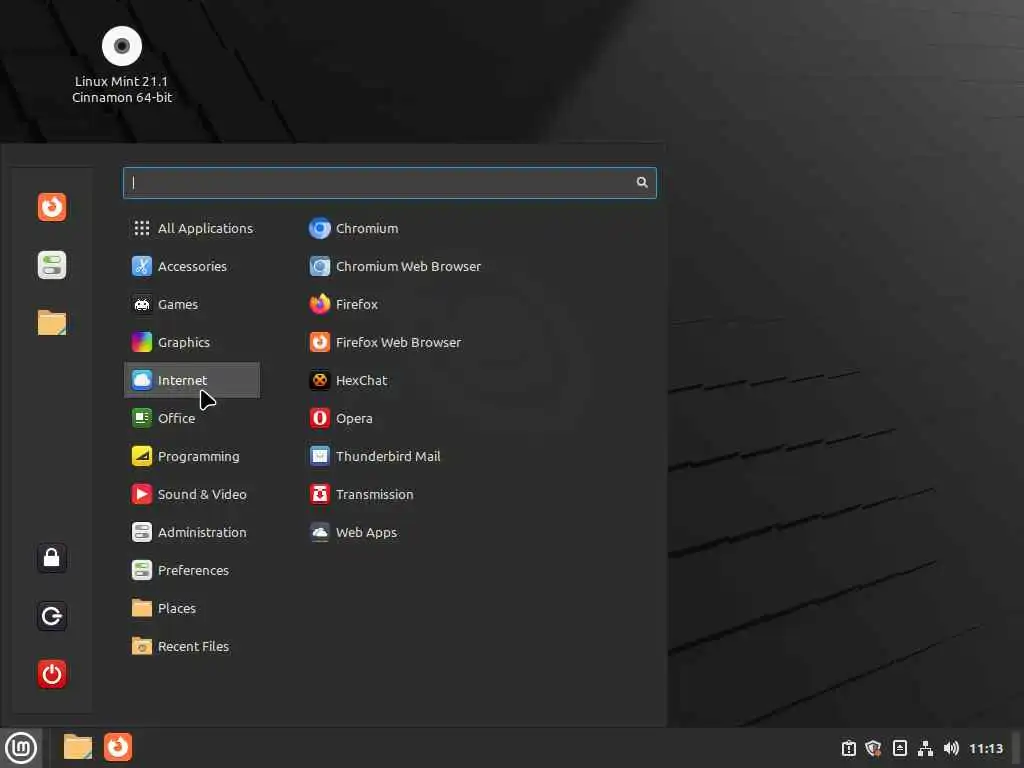Viewport: 1024px width, 768px height.
Task: Click the Linux Mint menu button in the panel
Action: click(x=21, y=747)
